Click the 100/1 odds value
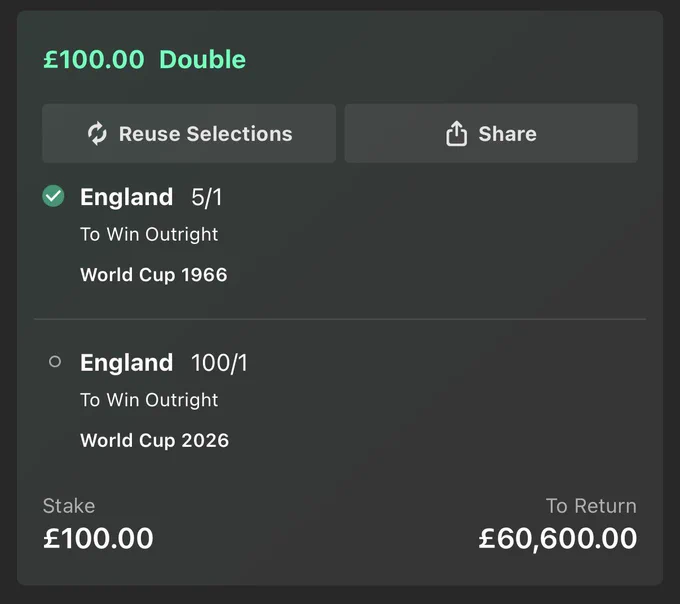Viewport: 680px width, 604px height. click(219, 363)
